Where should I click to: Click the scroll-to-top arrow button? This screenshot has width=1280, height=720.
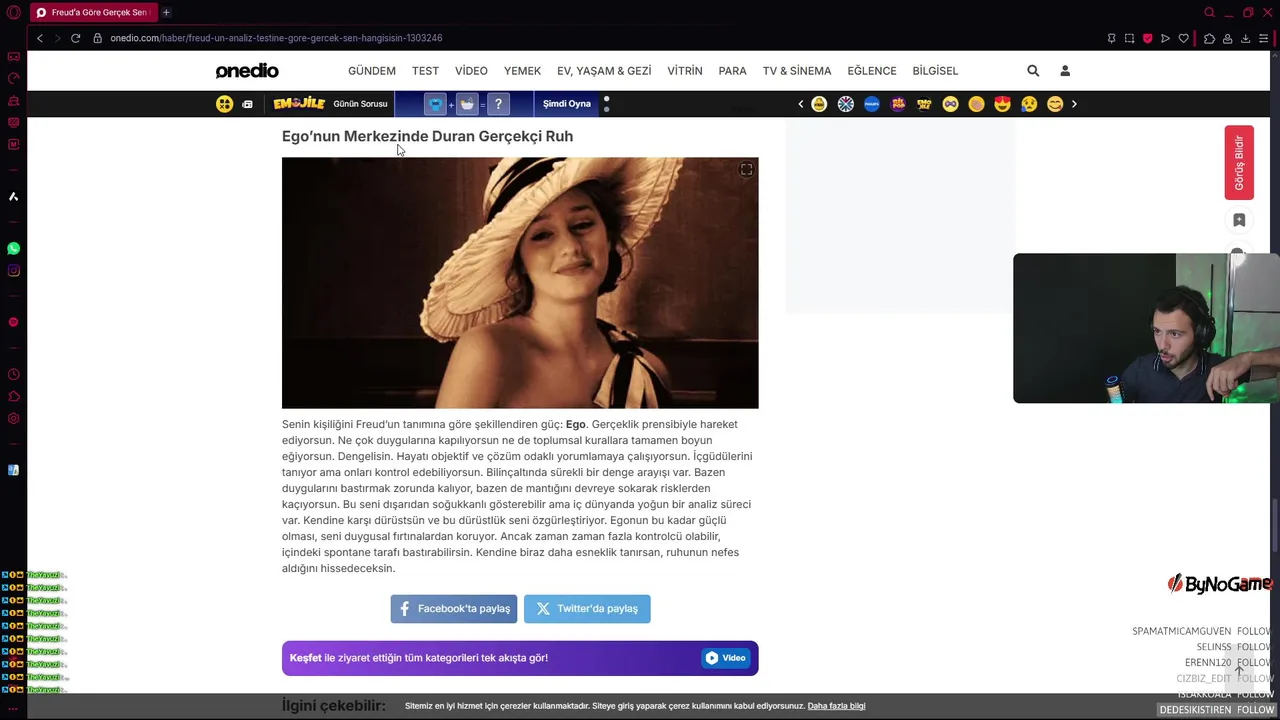pos(1239,670)
